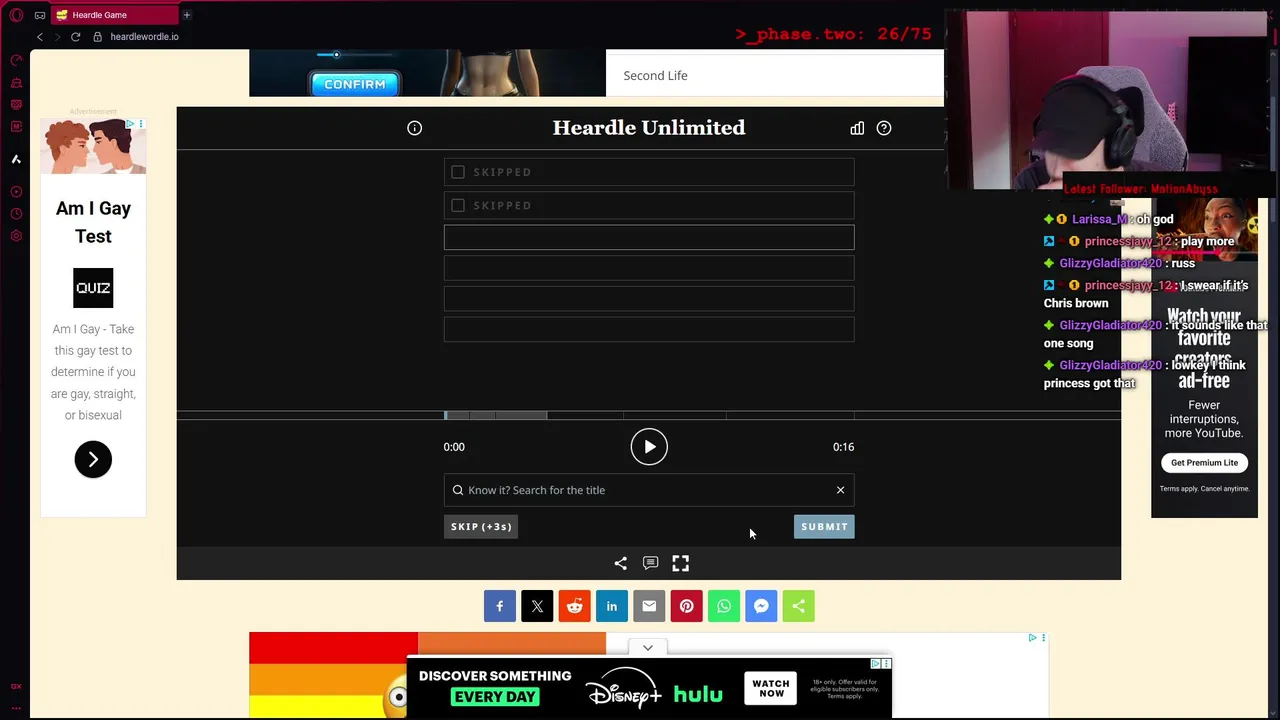Viewport: 1280px width, 720px height.
Task: Open the Second Life ad link
Action: [x=655, y=76]
